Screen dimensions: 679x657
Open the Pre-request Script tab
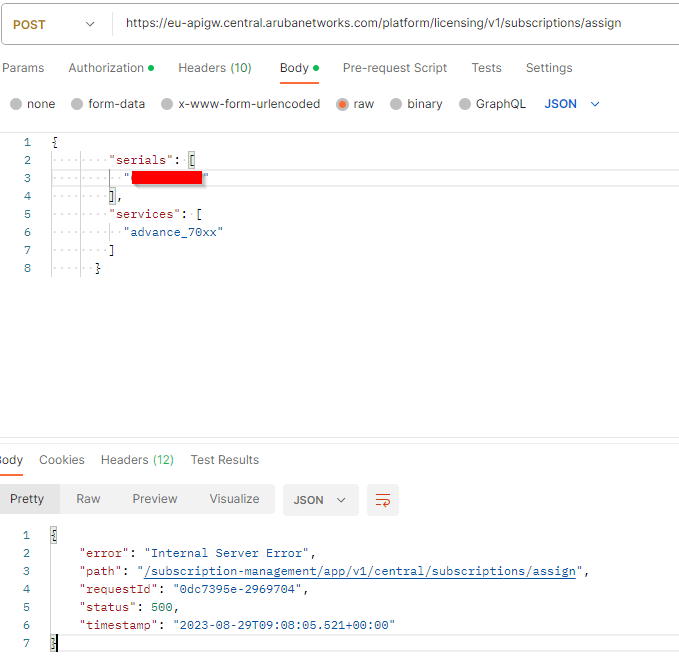(x=394, y=68)
